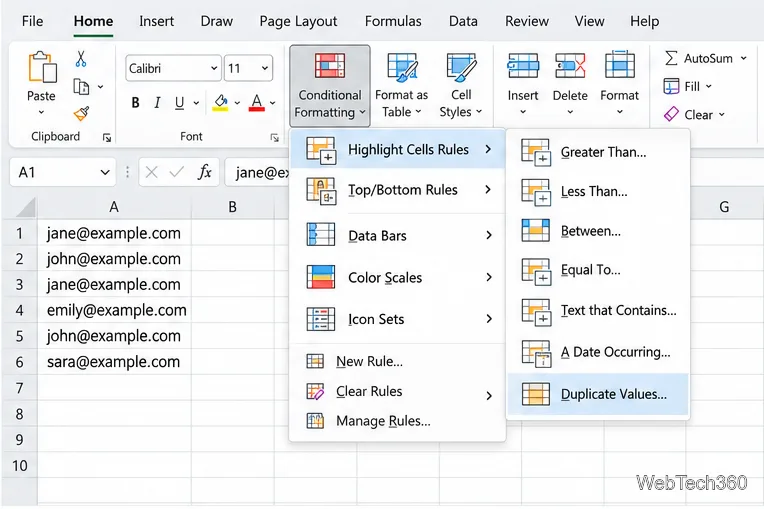Select Equal To... rule
The image size is (764, 509).
pos(598,270)
